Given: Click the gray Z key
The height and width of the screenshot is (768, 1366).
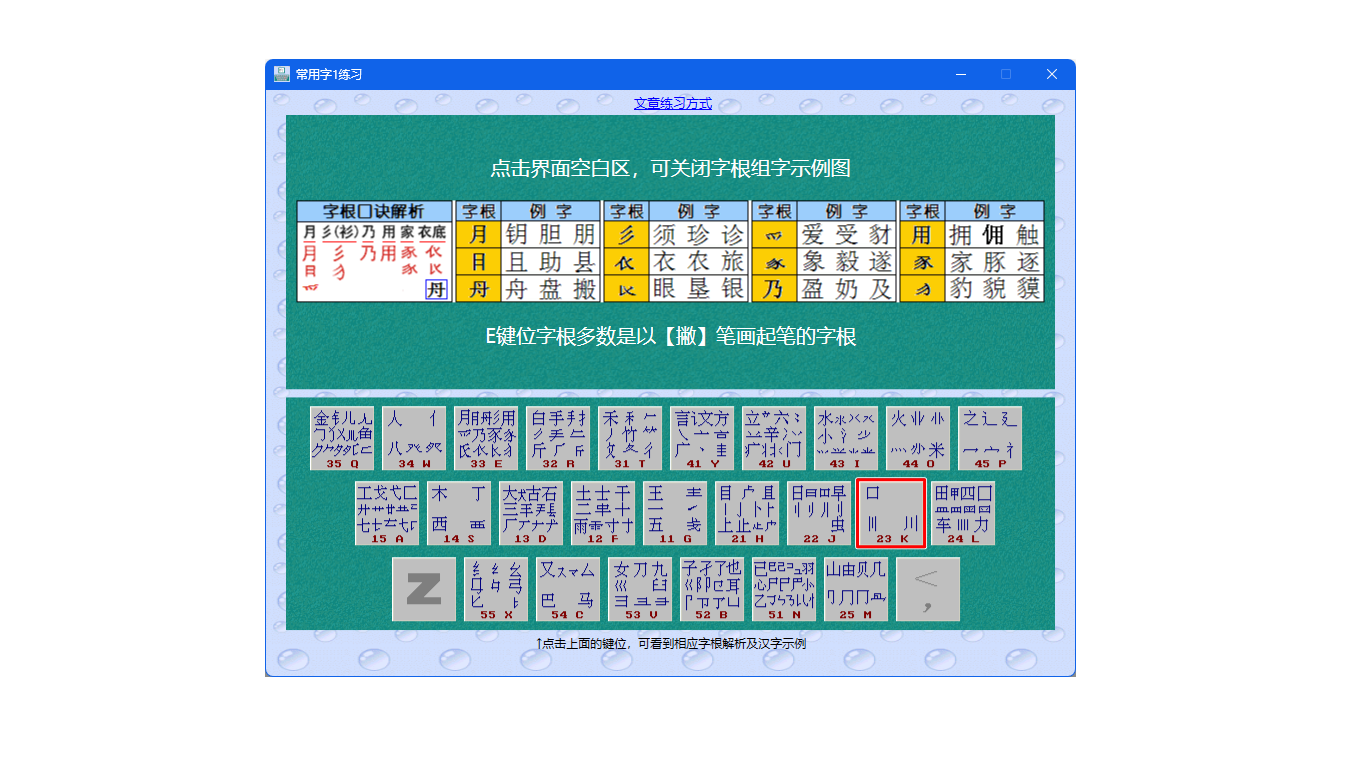Looking at the screenshot, I should click(424, 589).
